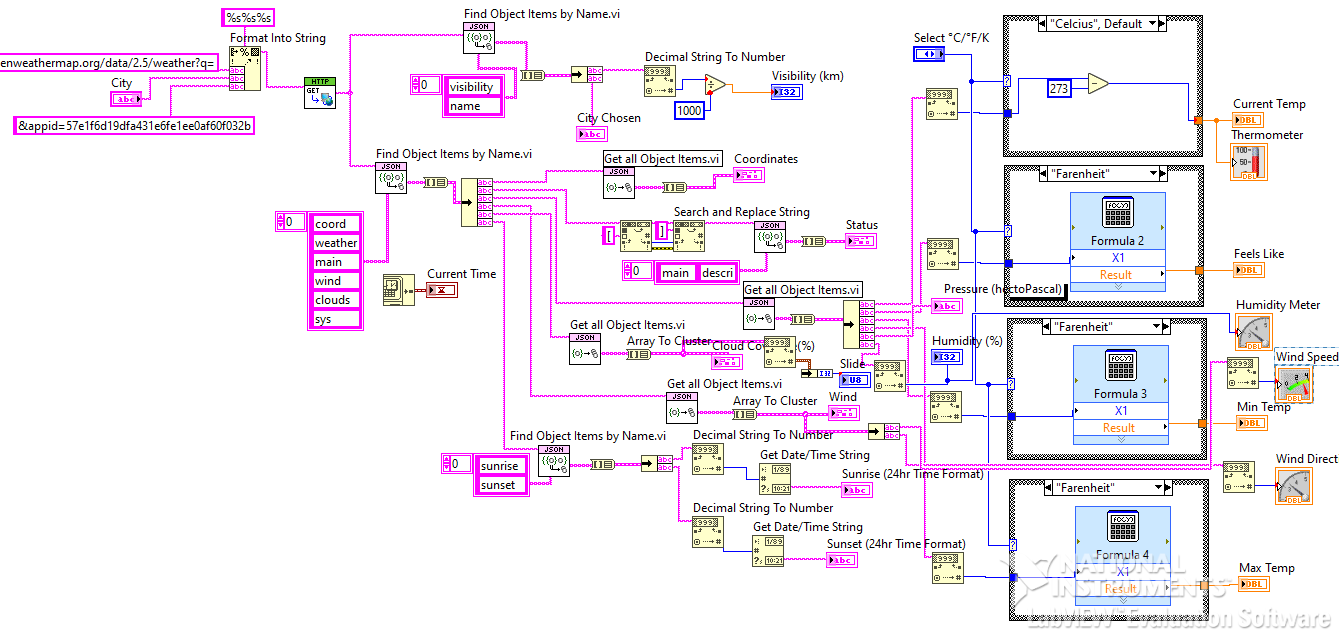The height and width of the screenshot is (633, 1341).
Task: Click the Max Temp DBL indicator
Action: tap(1254, 584)
